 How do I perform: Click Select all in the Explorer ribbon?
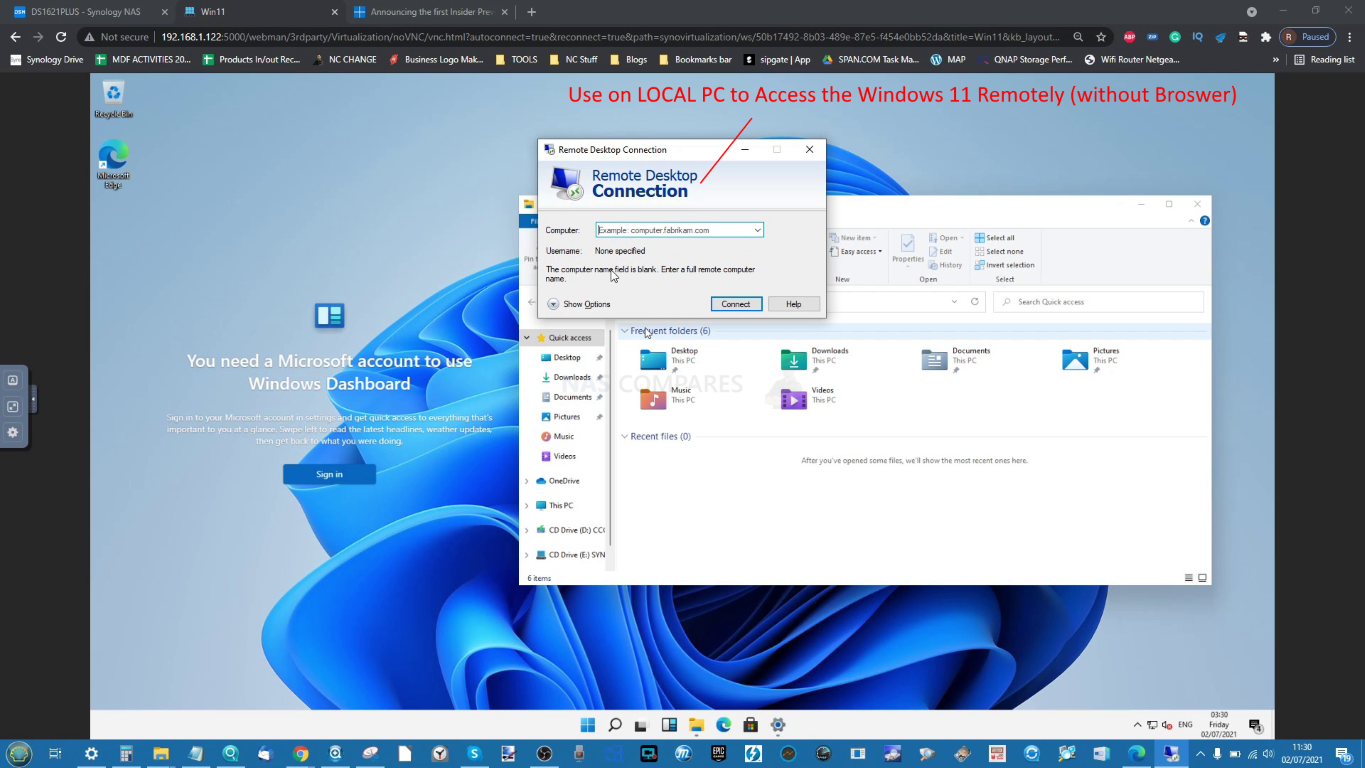point(995,238)
